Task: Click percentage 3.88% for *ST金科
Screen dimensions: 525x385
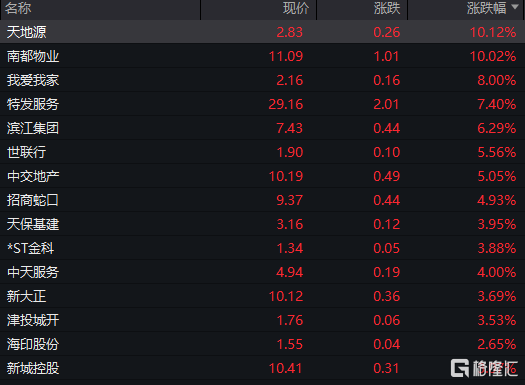Action: [497, 248]
